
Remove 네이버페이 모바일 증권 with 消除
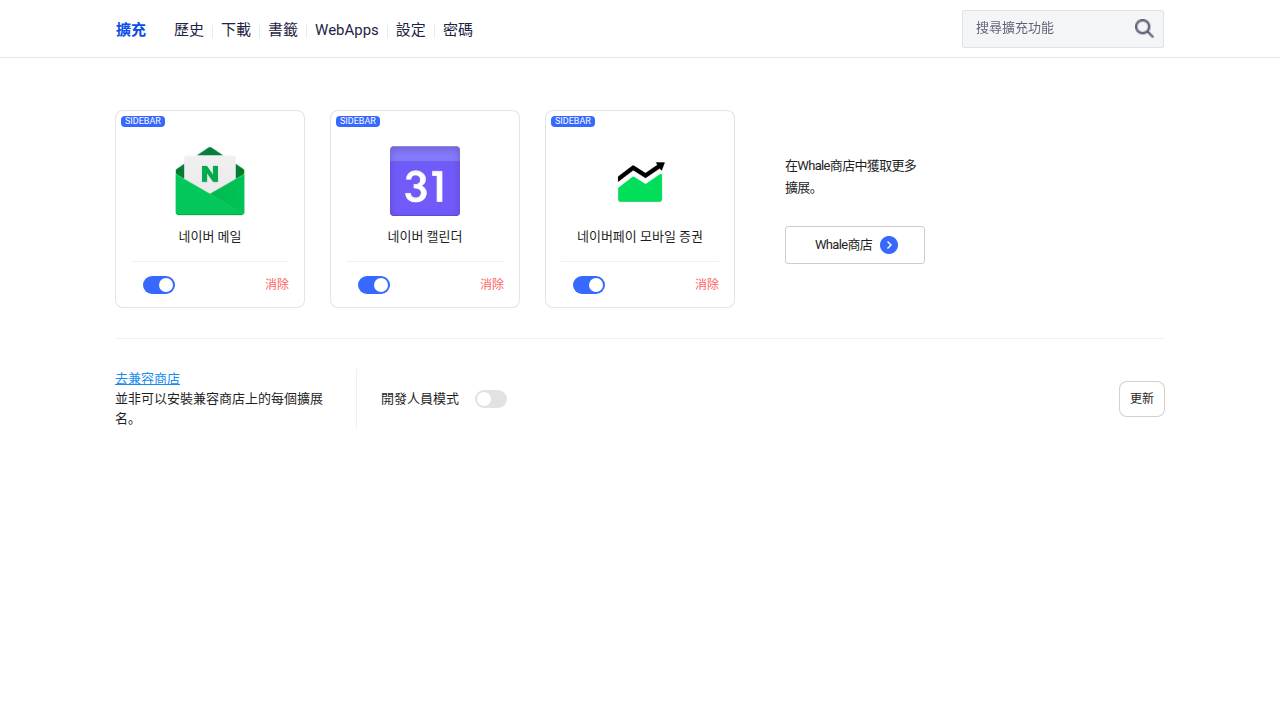[x=707, y=284]
